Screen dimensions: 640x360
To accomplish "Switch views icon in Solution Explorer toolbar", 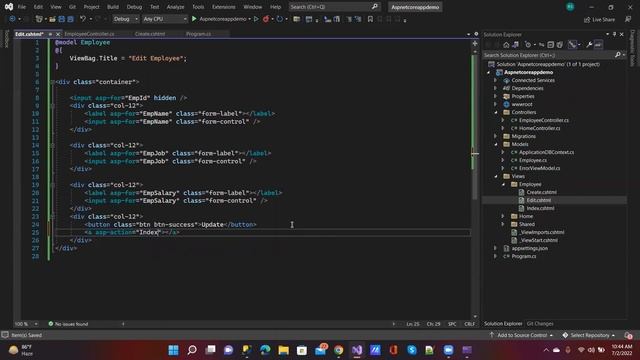I will coord(516,44).
